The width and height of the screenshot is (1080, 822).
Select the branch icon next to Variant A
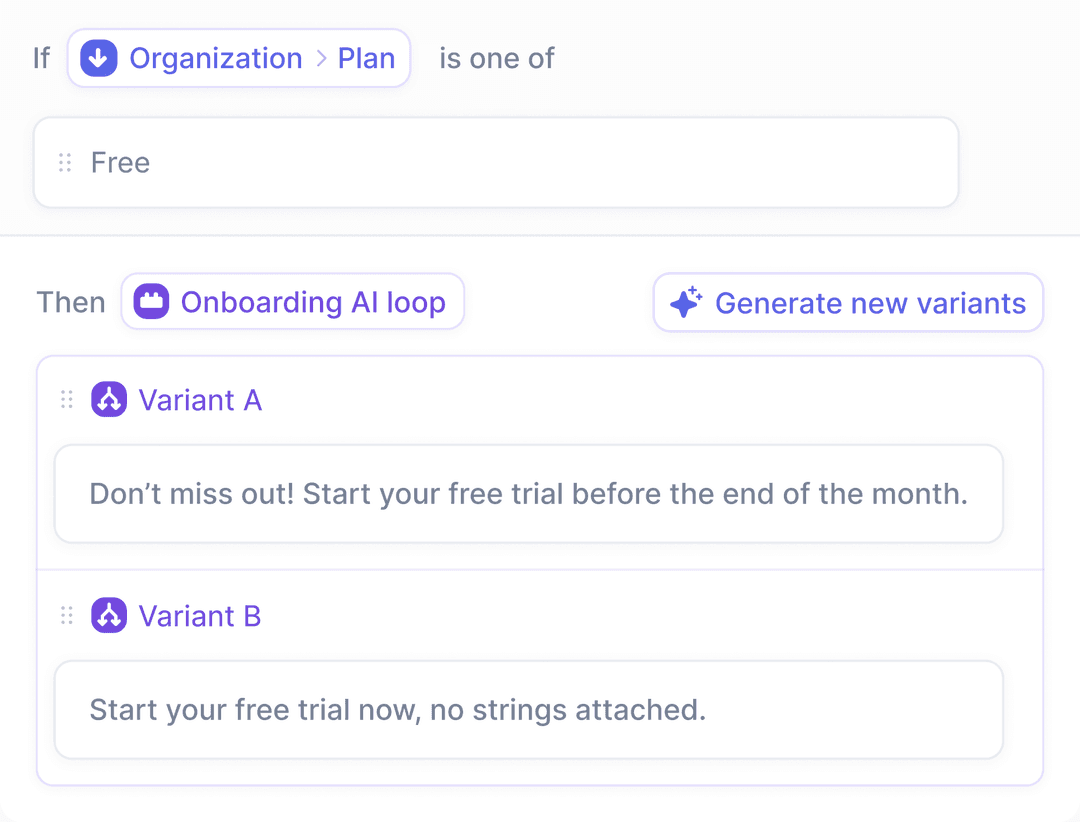109,399
